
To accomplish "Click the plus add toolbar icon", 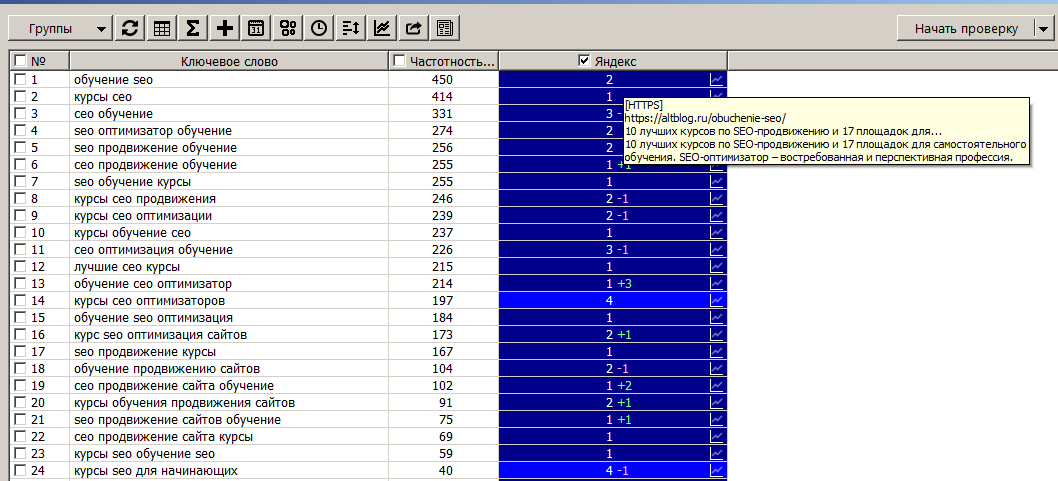I will (x=225, y=29).
